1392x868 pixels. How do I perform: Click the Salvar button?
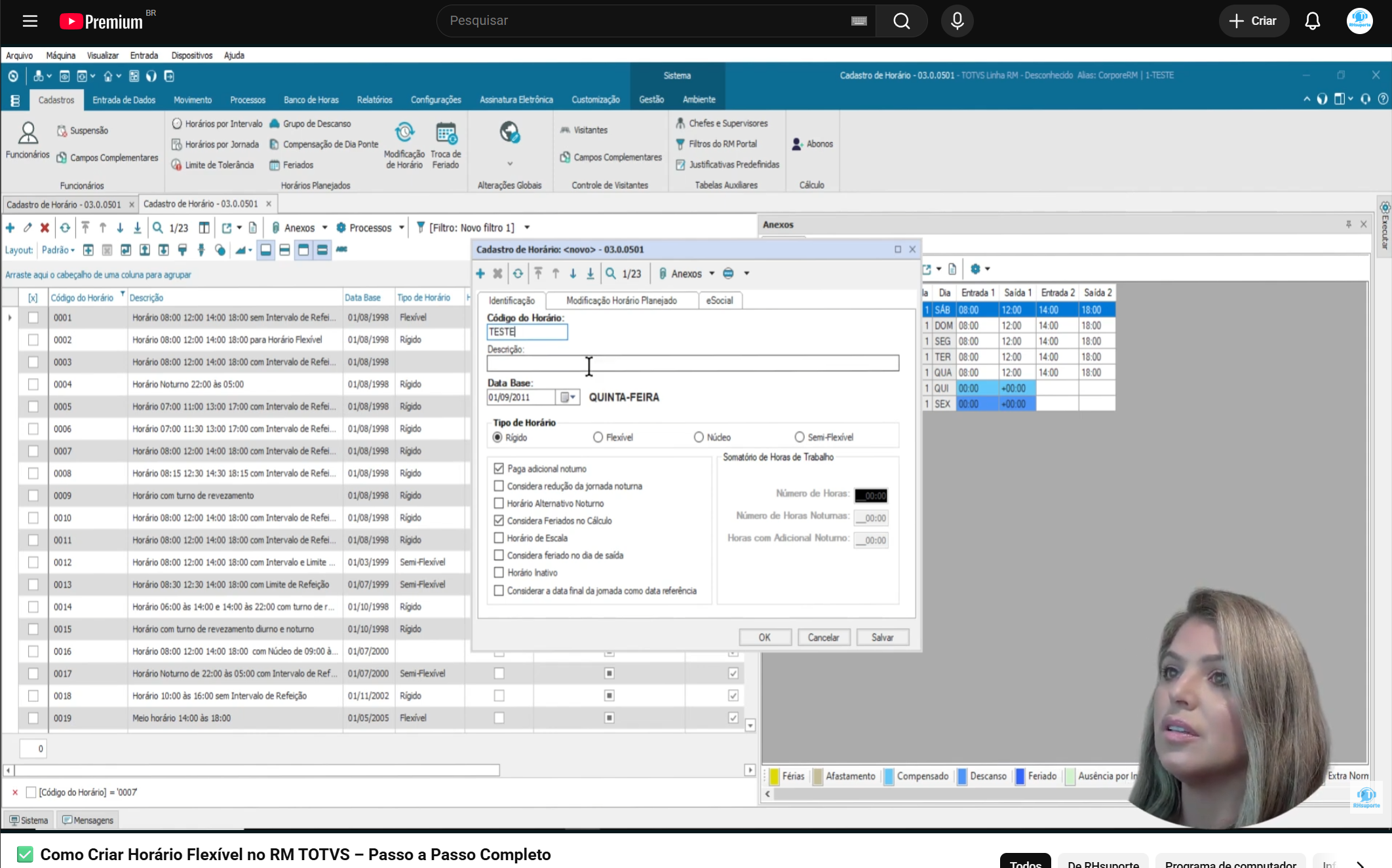click(x=882, y=637)
